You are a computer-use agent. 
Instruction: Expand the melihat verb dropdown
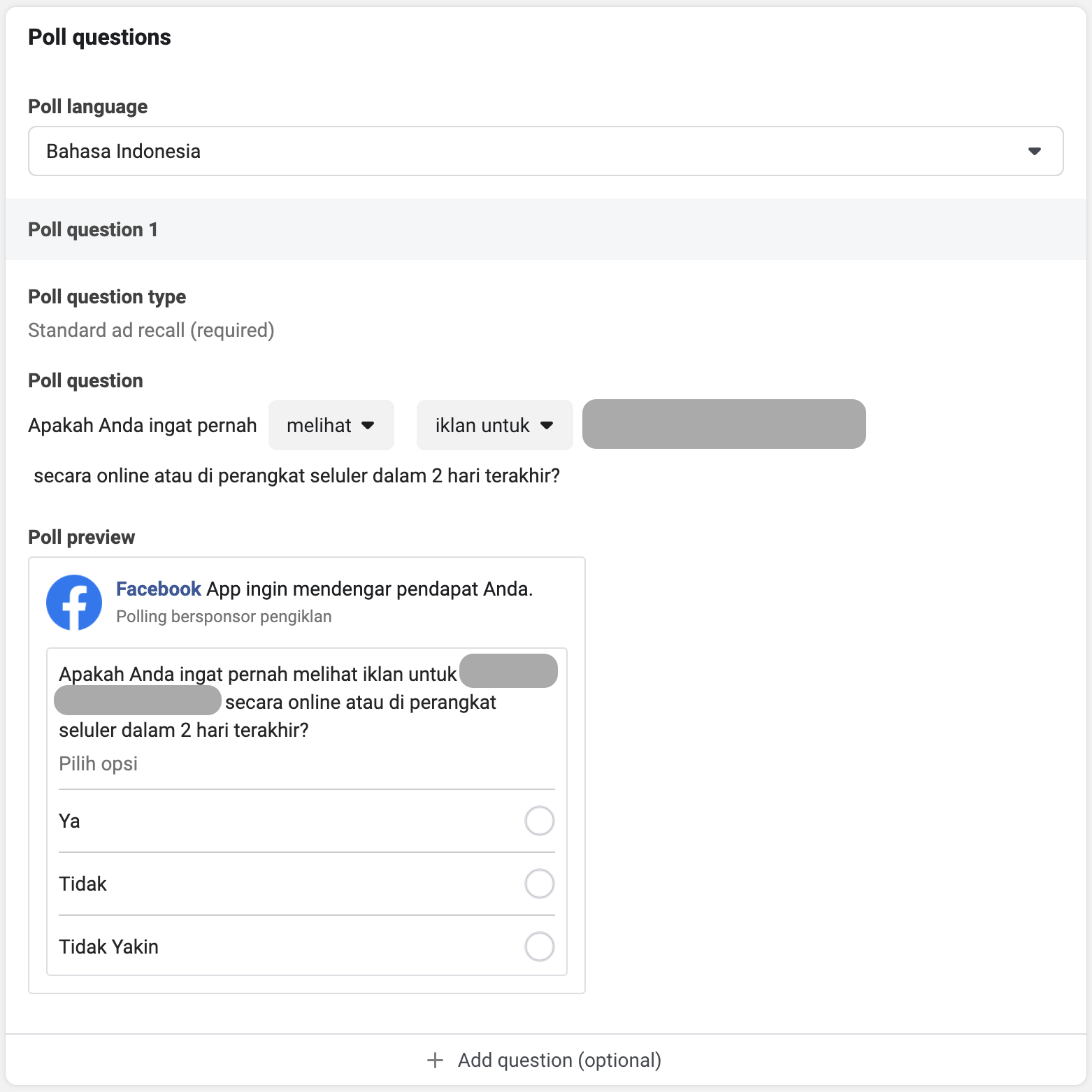pyautogui.click(x=331, y=425)
